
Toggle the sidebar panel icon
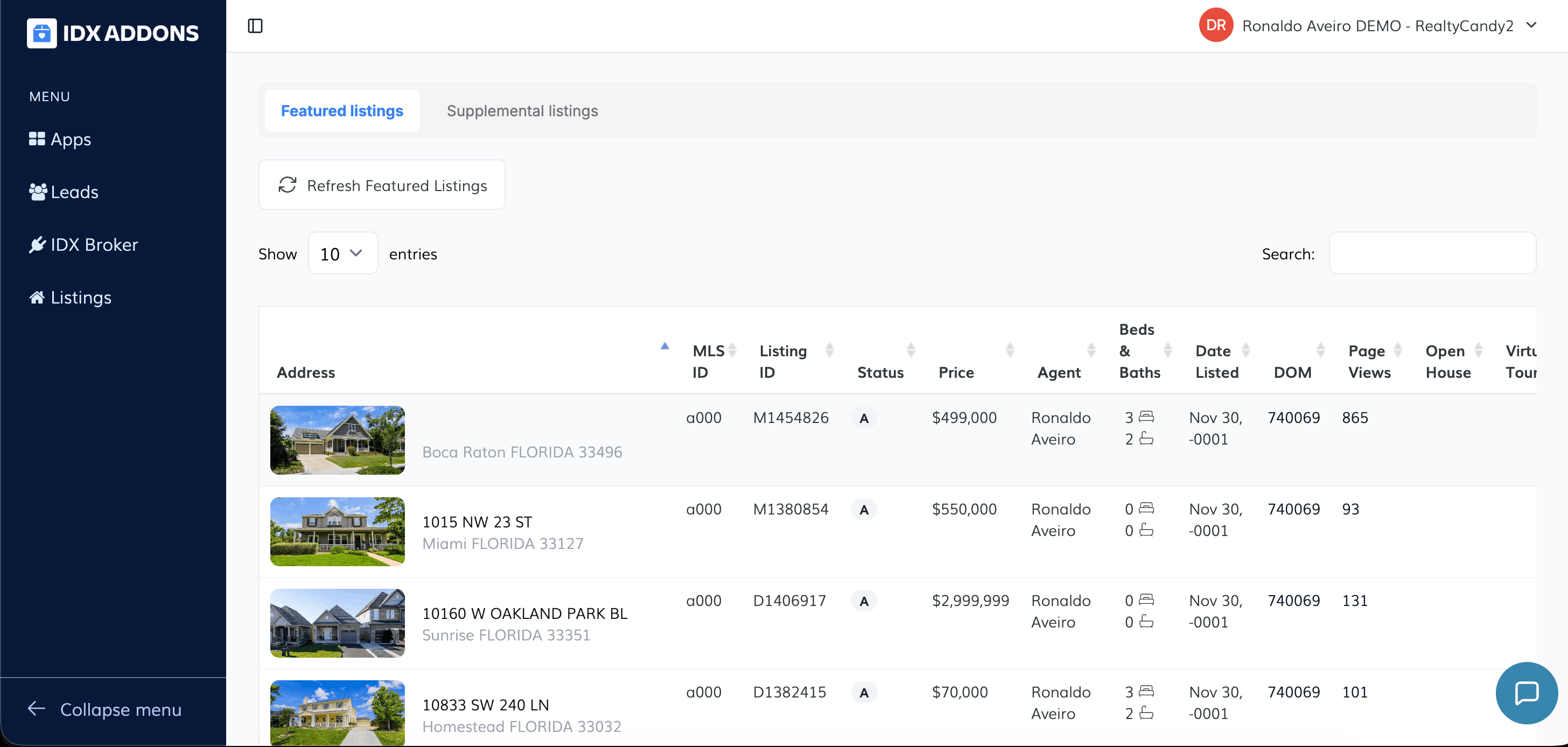coord(255,26)
